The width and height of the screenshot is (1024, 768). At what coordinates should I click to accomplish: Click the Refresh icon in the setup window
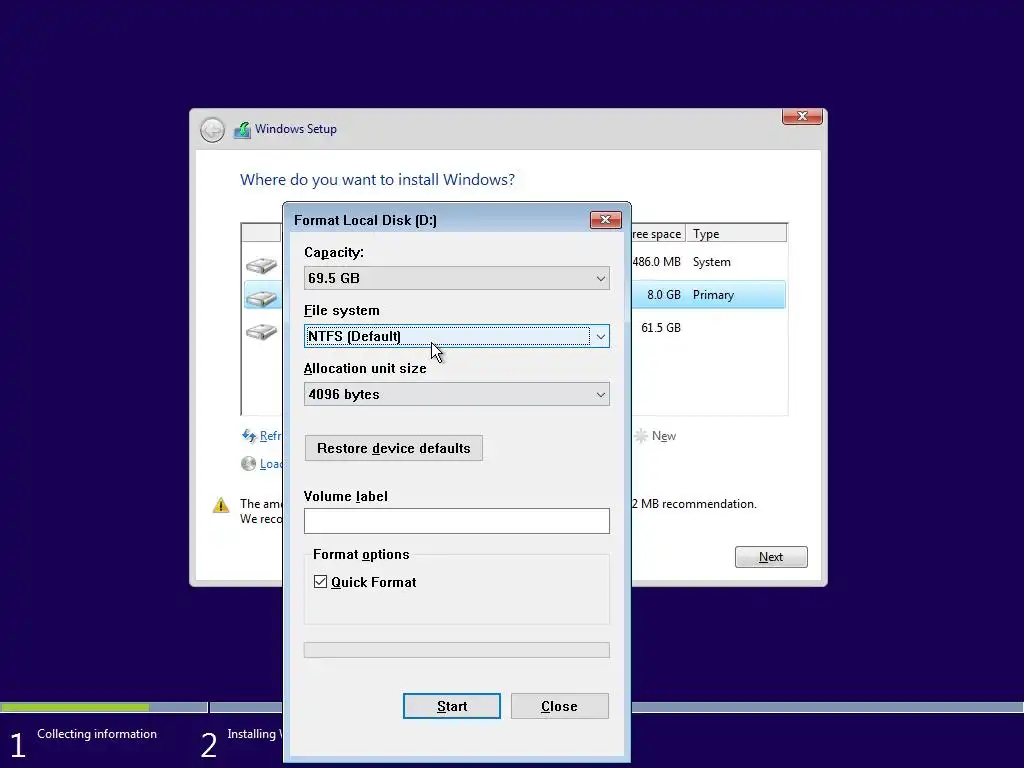pos(249,436)
